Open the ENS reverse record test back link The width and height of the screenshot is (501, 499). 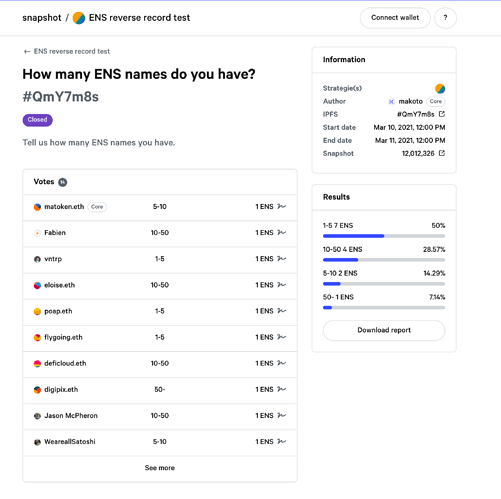72,52
